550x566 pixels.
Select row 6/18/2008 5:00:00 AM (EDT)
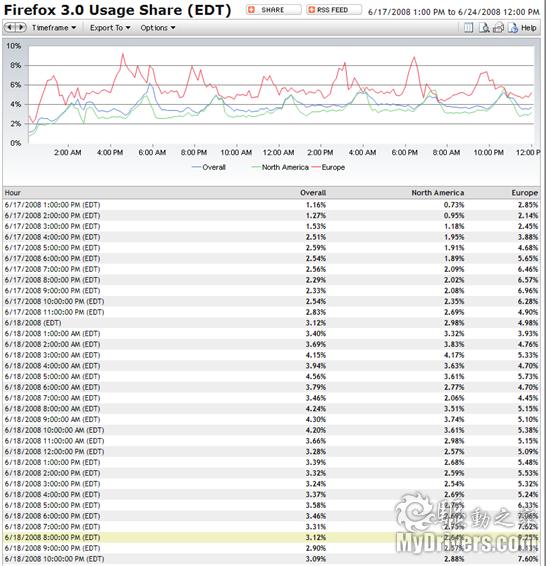[x=271, y=376]
